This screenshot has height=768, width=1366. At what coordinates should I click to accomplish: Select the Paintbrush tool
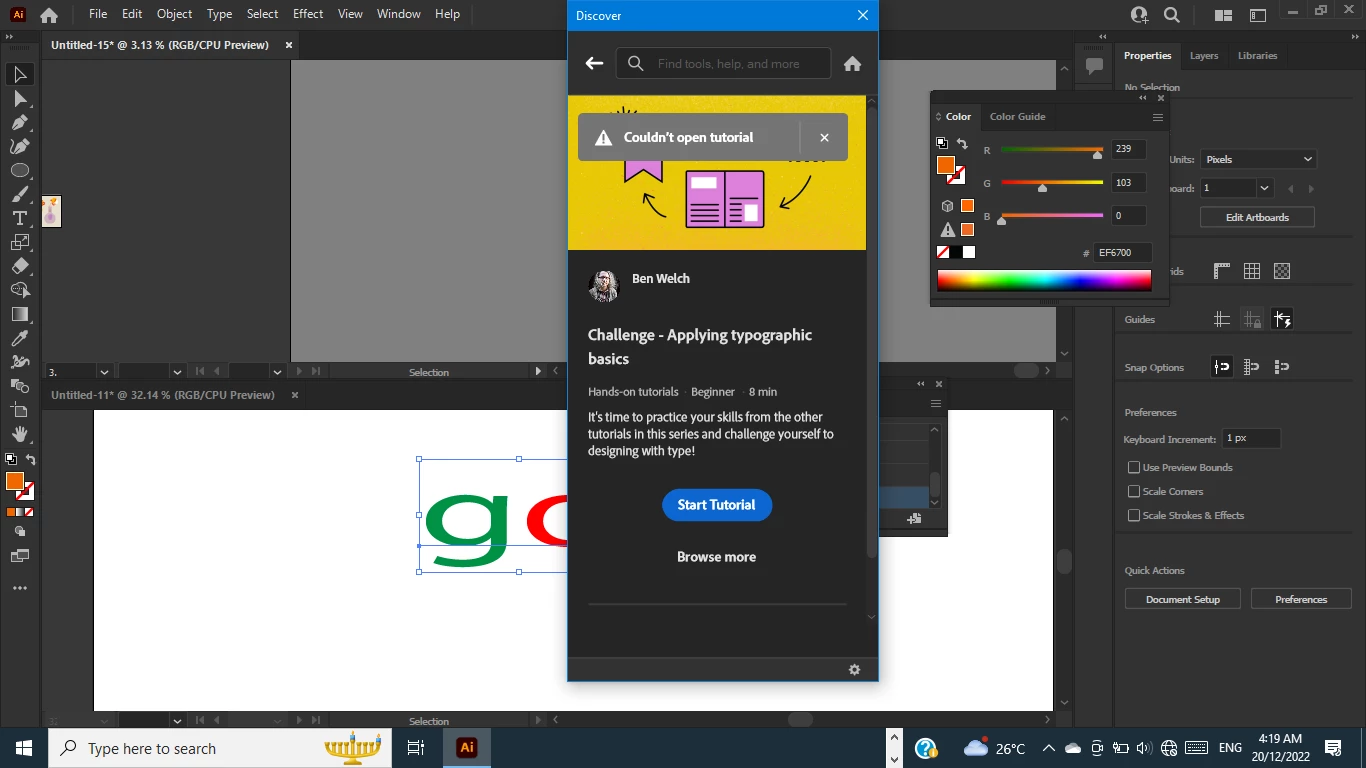point(20,195)
